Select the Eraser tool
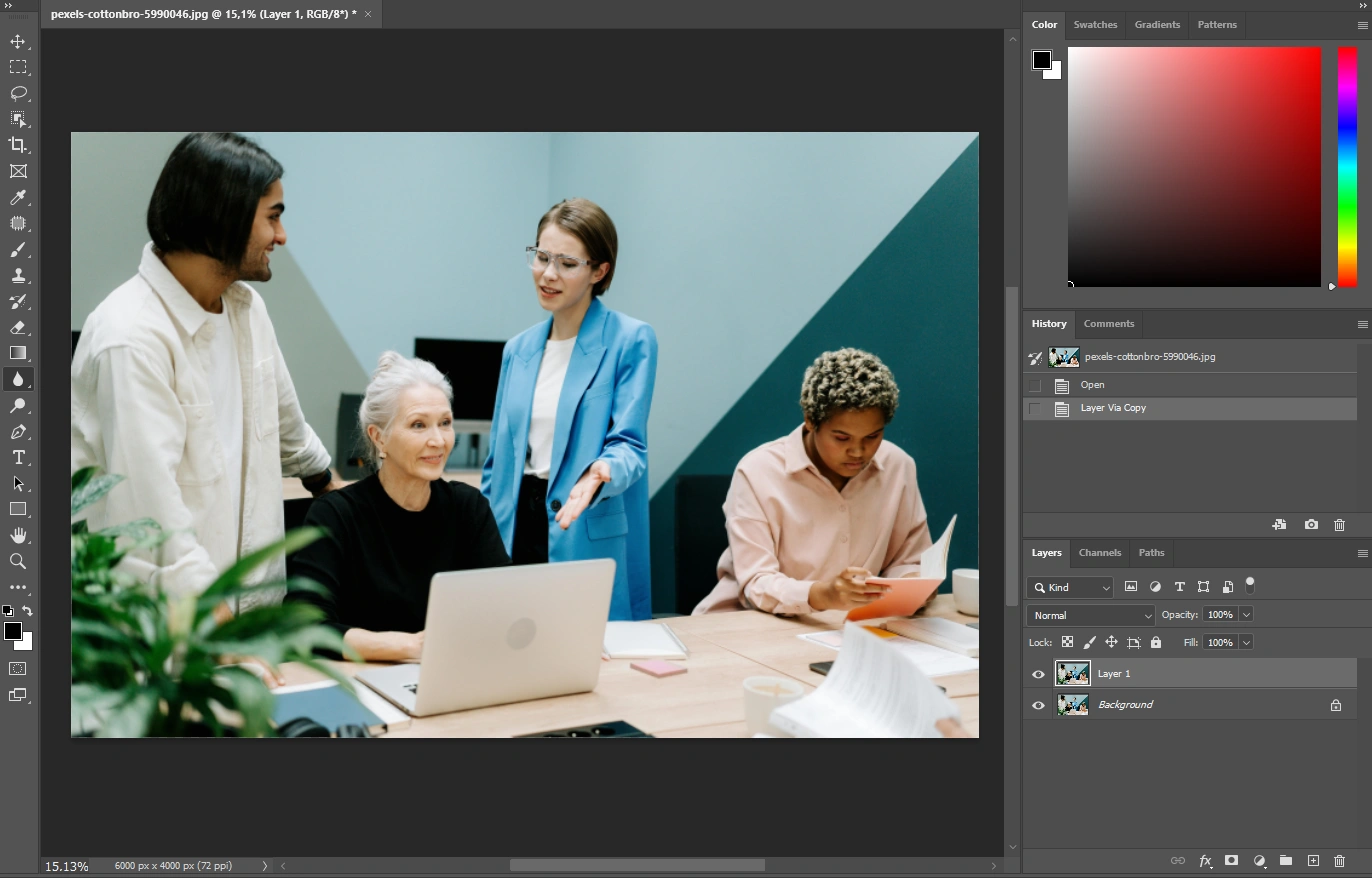 [x=18, y=327]
